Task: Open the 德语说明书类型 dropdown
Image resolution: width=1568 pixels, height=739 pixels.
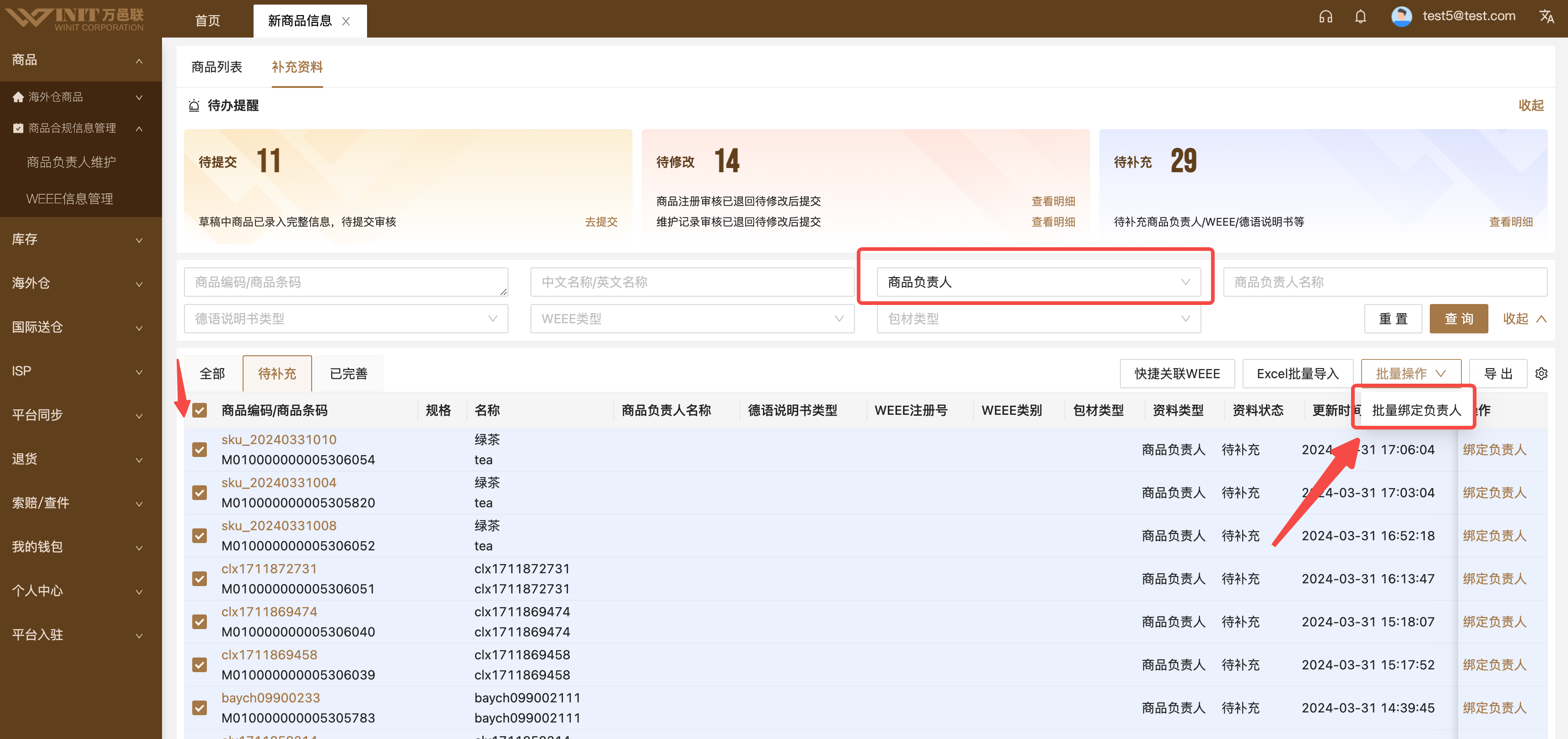Action: coord(346,318)
